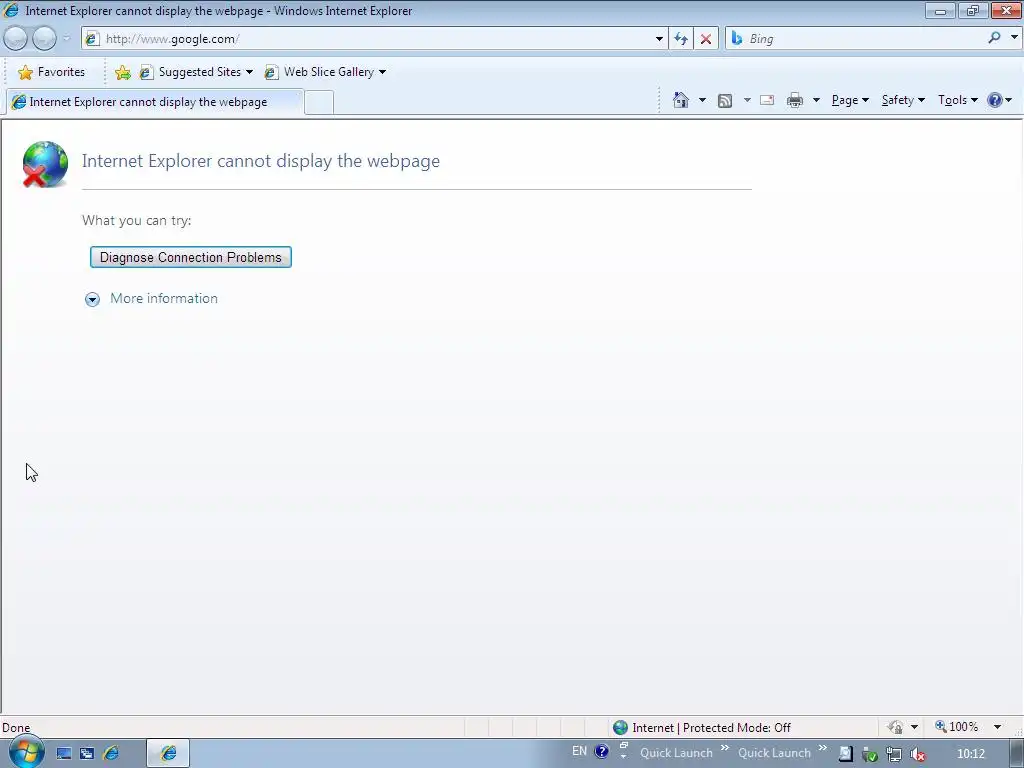Click the zoom level 100% button
Screen dimensions: 1024x768
[957, 727]
